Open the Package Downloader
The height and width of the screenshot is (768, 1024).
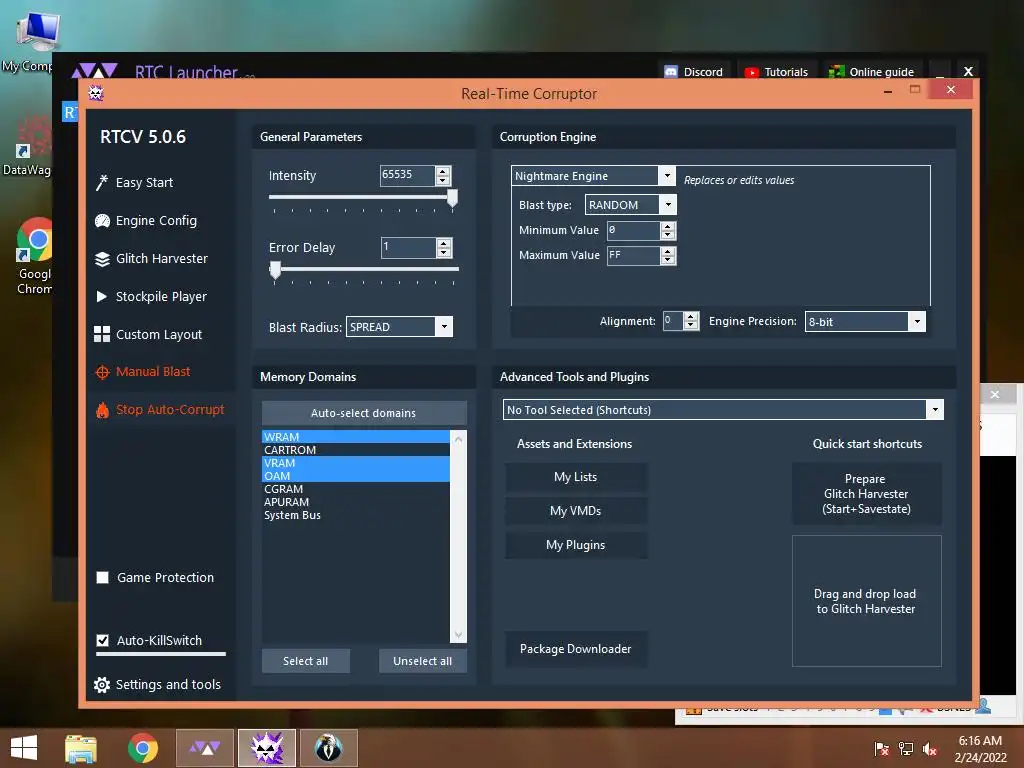coord(575,648)
